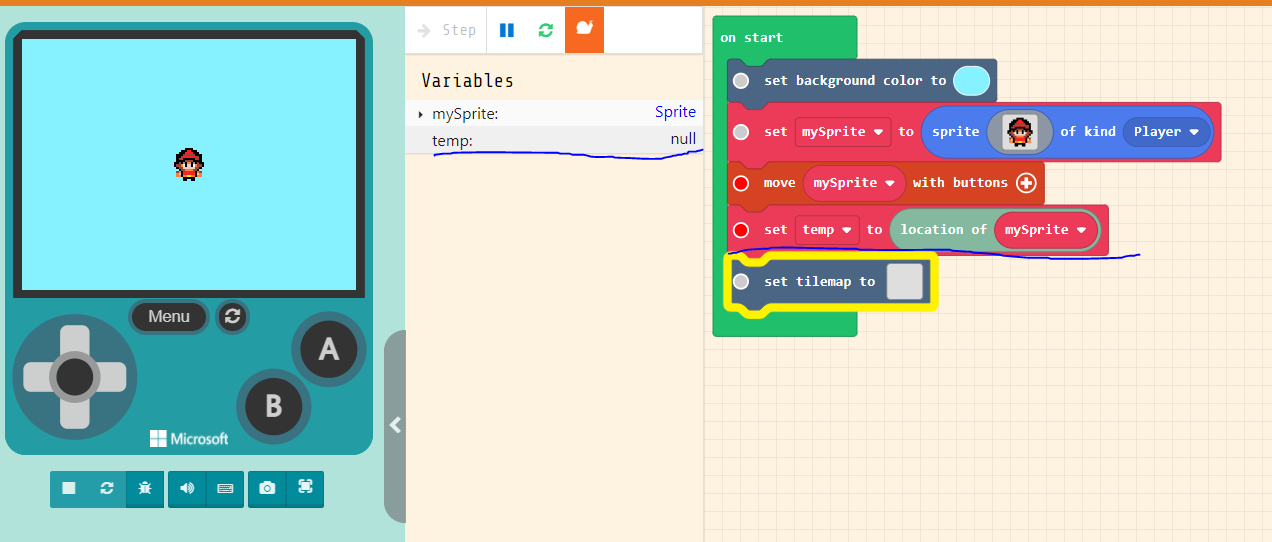Mute the simulator audio
1272x542 pixels.
point(187,489)
